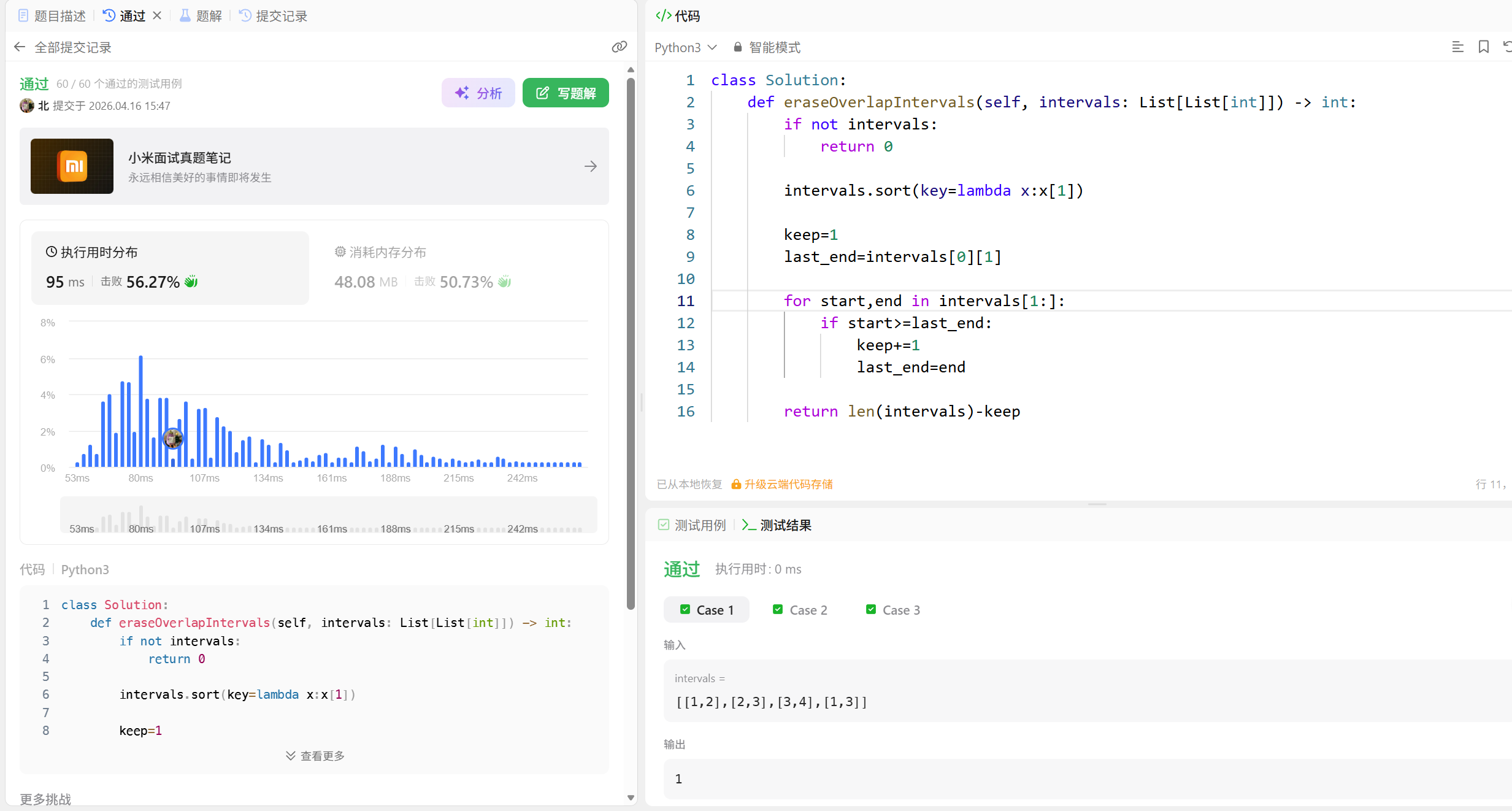The width and height of the screenshot is (1512, 811).
Task: Select the Case 1 test result
Action: [x=707, y=610]
